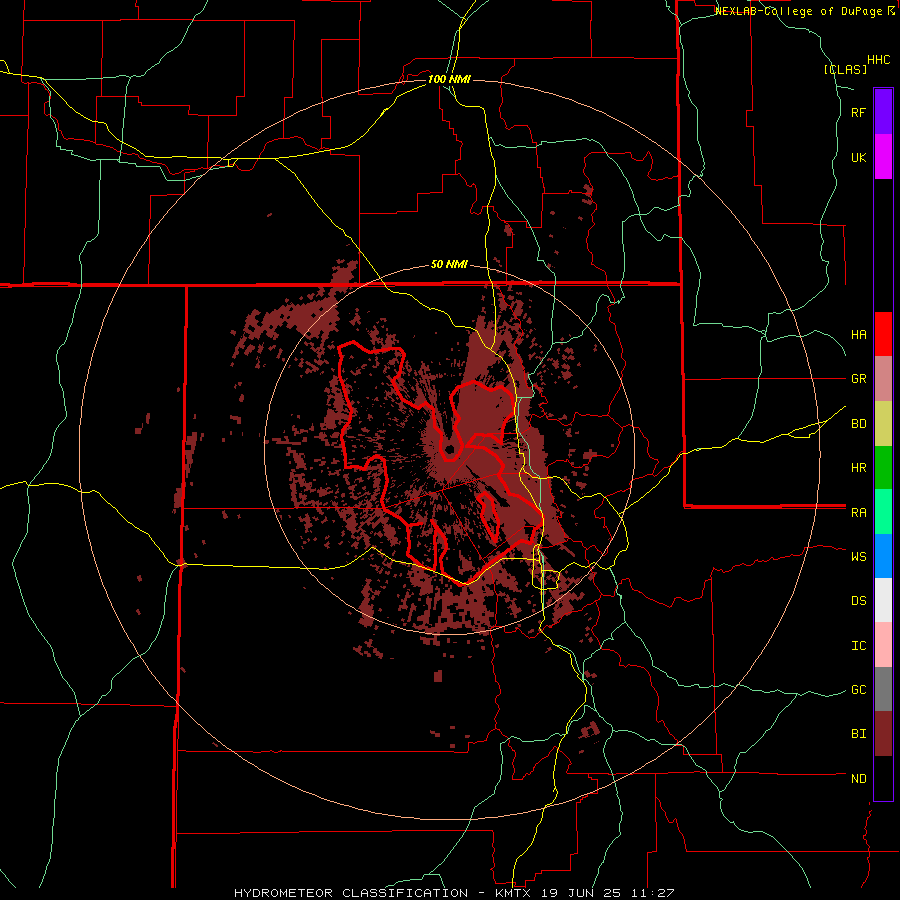Click the 100 NMI range ring label
This screenshot has width=900, height=900.
click(x=449, y=79)
